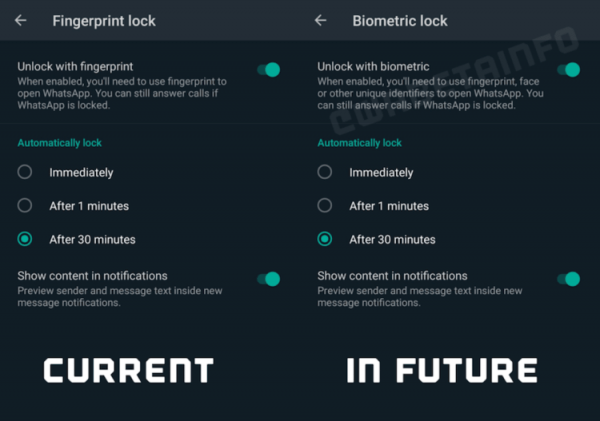This screenshot has height=421, width=600.
Task: Click the Fingerprint lock title
Action: [x=104, y=21]
